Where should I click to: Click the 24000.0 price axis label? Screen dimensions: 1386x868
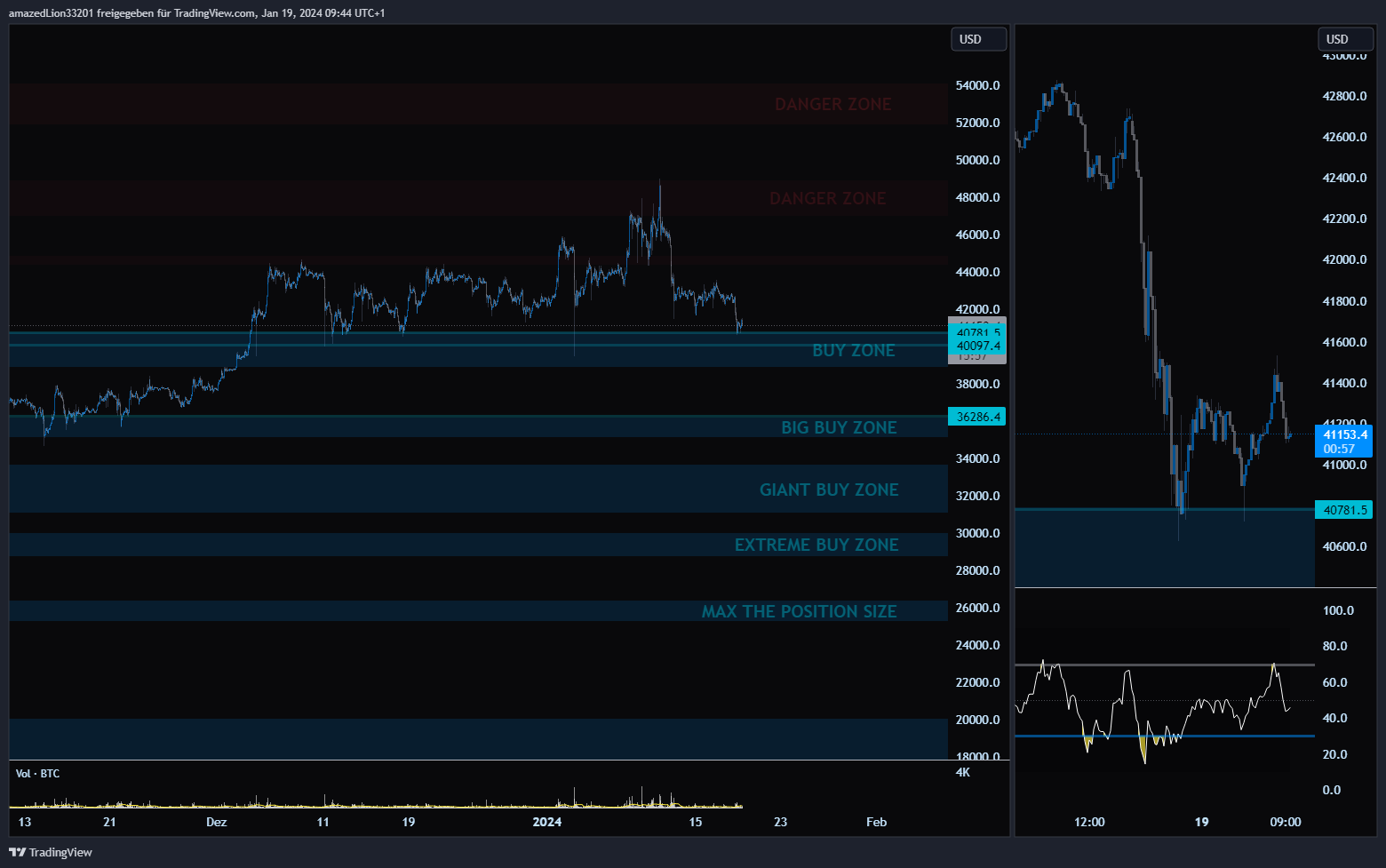point(977,645)
